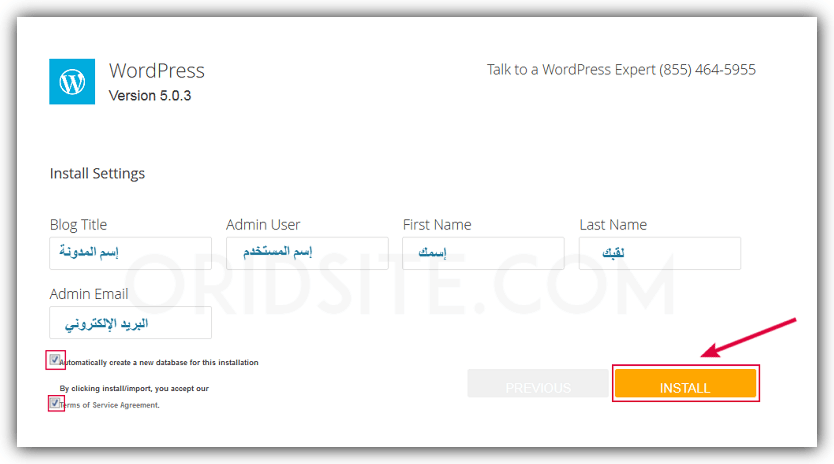This screenshot has width=834, height=464.
Task: Toggle Terms of Service Agreement checkbox
Action: [55, 403]
